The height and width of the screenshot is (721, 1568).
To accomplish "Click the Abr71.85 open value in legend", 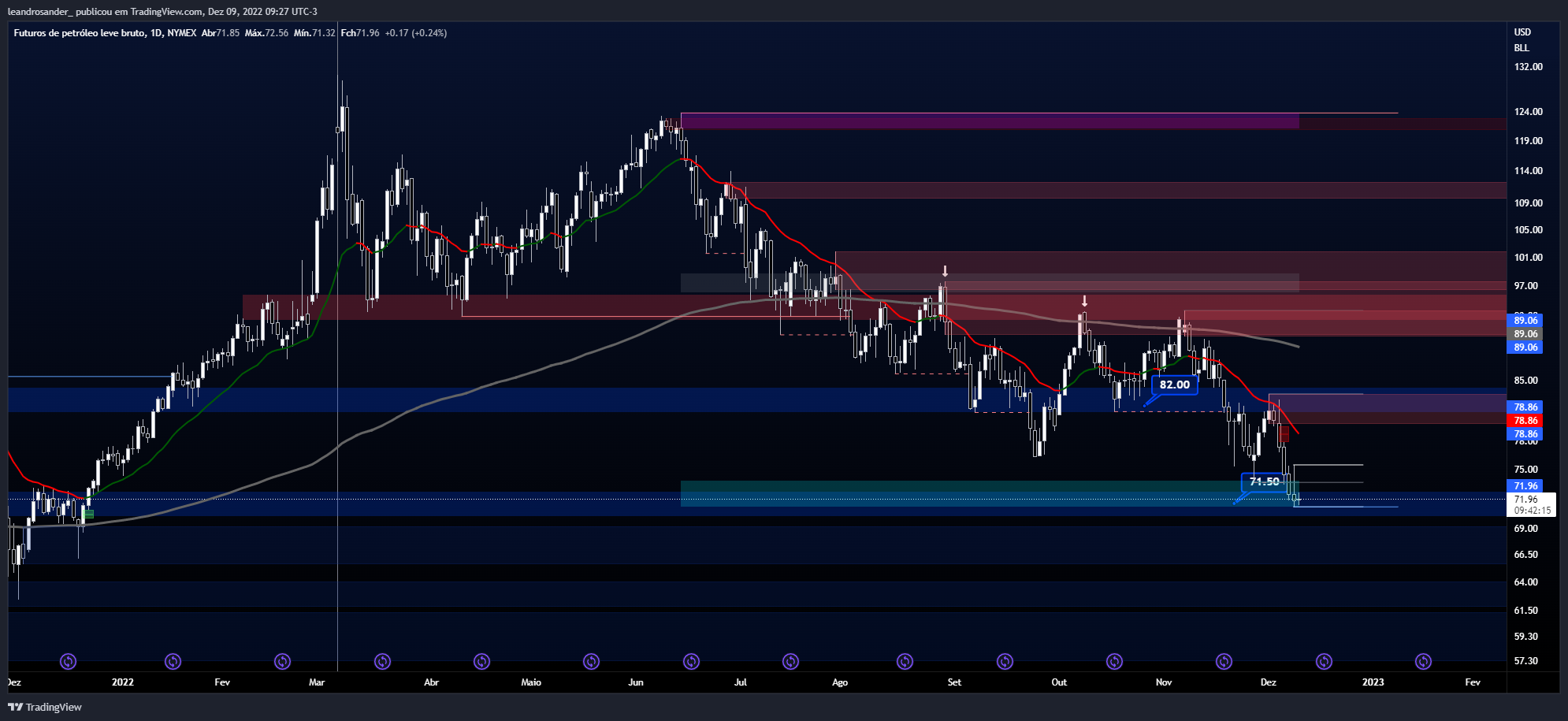I will 221,33.
